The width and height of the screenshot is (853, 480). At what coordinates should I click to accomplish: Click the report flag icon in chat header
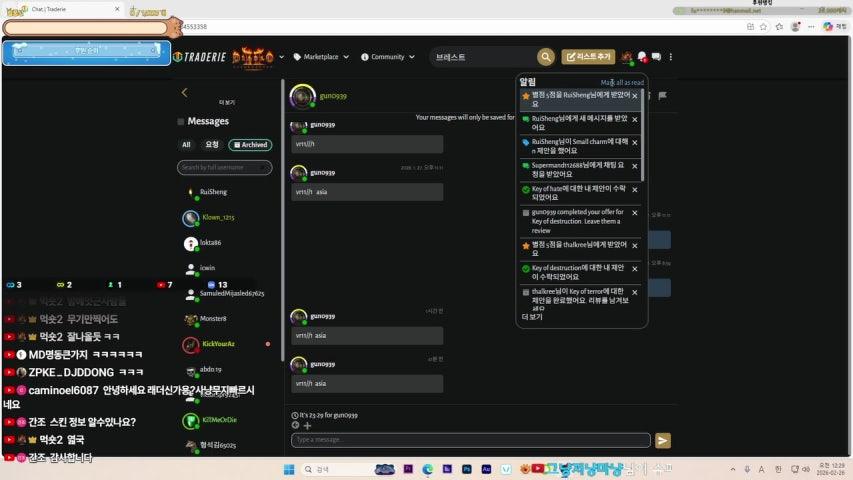662,96
